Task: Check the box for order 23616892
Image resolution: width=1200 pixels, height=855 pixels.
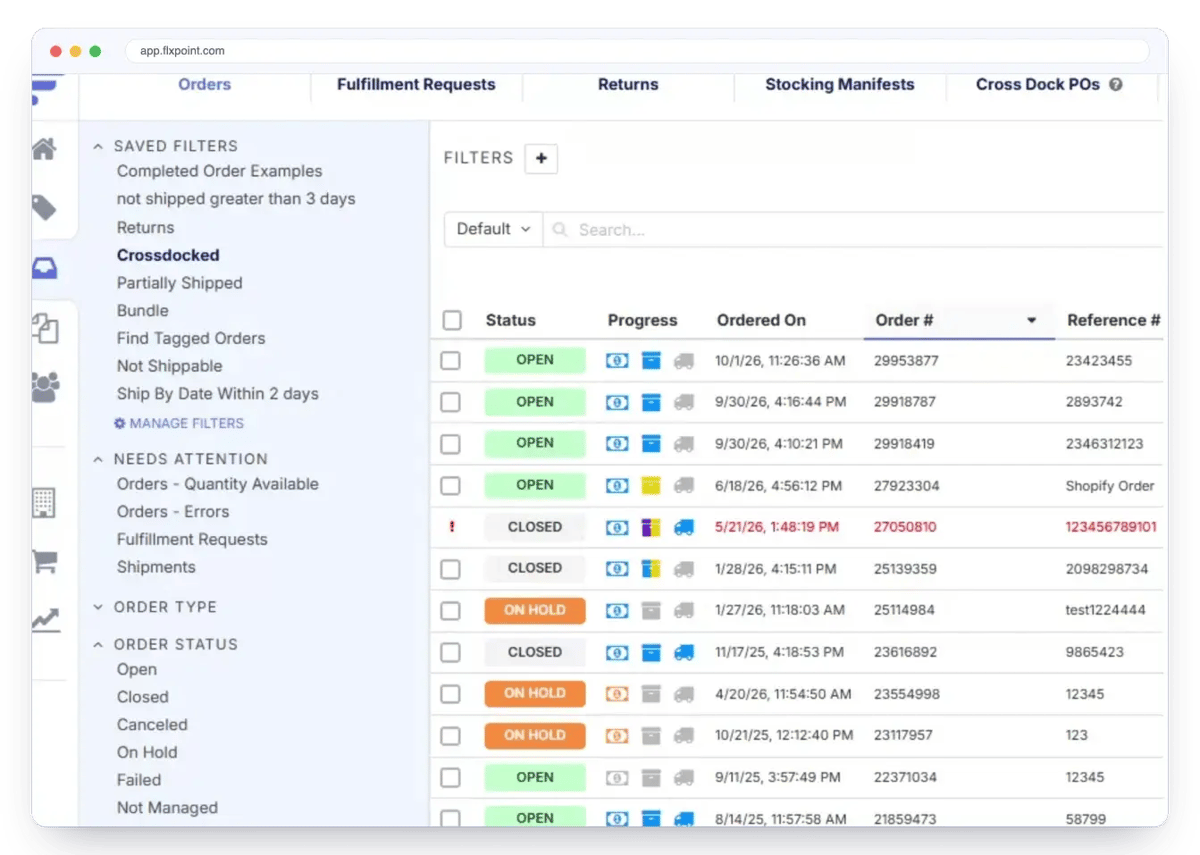Action: point(451,652)
